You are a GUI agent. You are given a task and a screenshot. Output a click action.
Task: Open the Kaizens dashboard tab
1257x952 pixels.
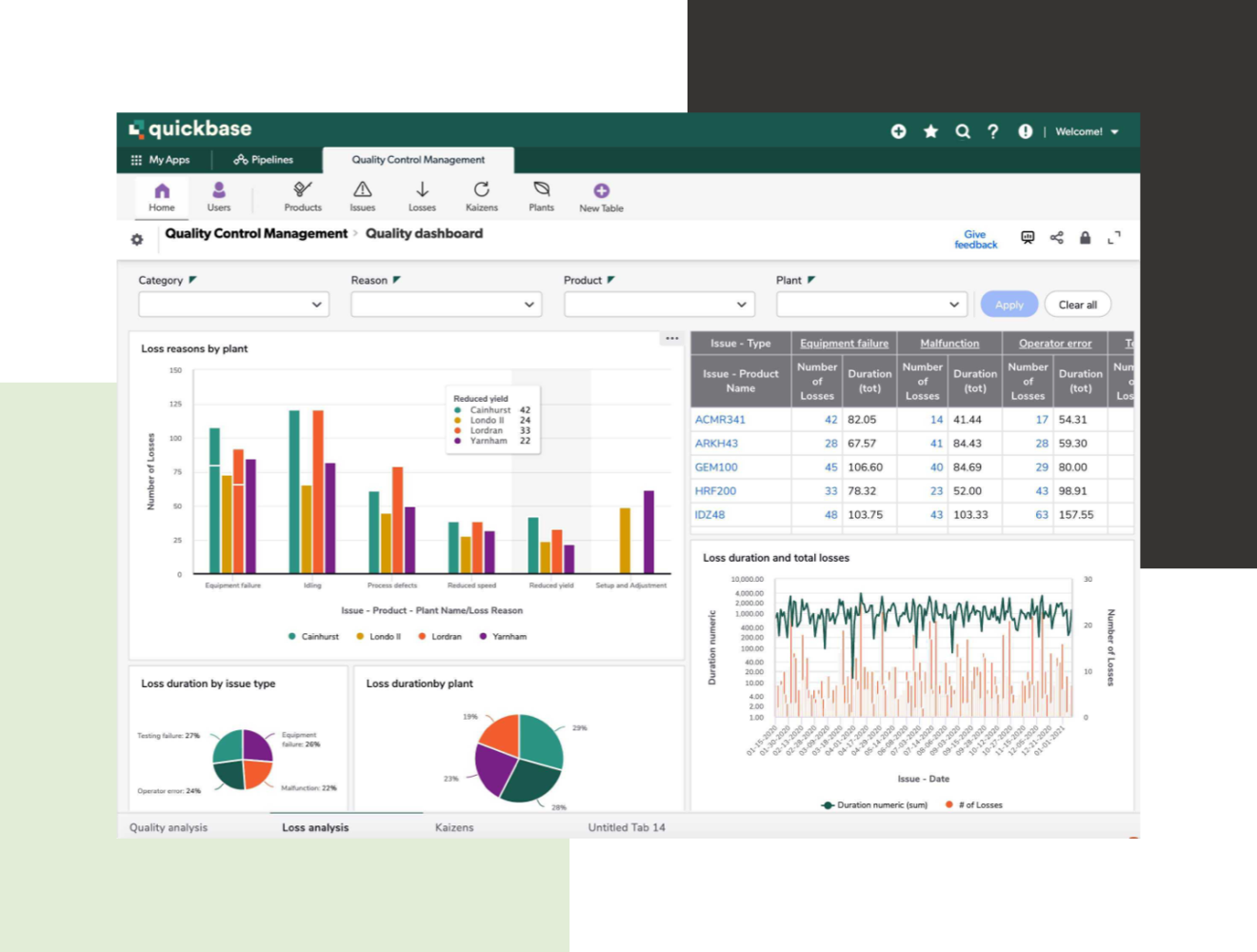pyautogui.click(x=454, y=827)
